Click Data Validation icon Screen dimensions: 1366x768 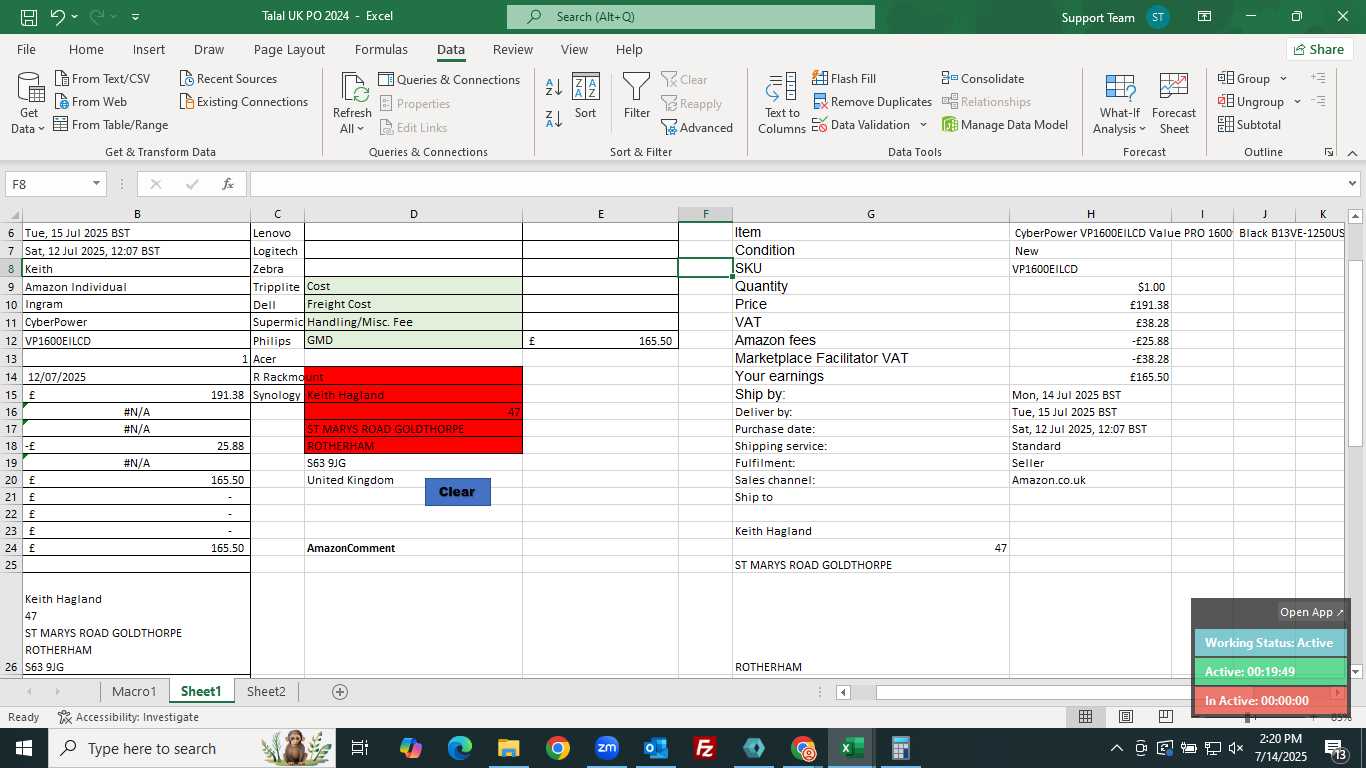pyautogui.click(x=820, y=124)
